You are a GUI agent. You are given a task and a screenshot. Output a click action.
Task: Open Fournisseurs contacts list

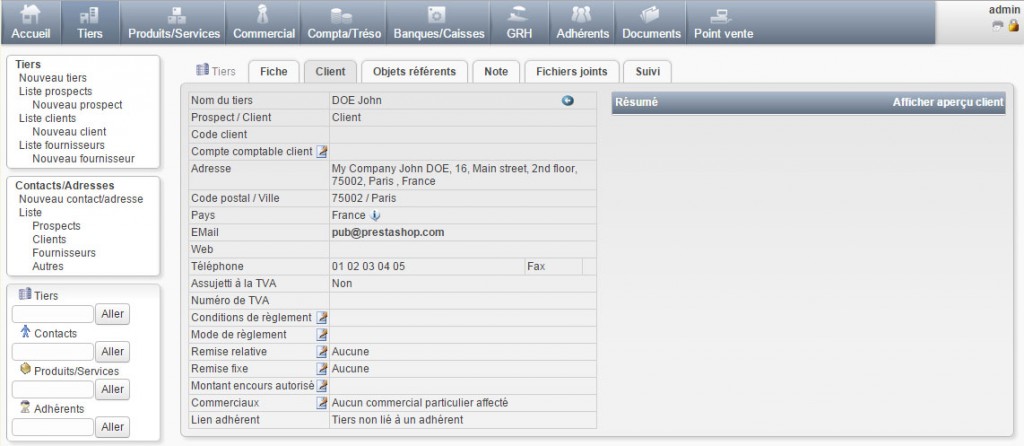click(x=64, y=253)
